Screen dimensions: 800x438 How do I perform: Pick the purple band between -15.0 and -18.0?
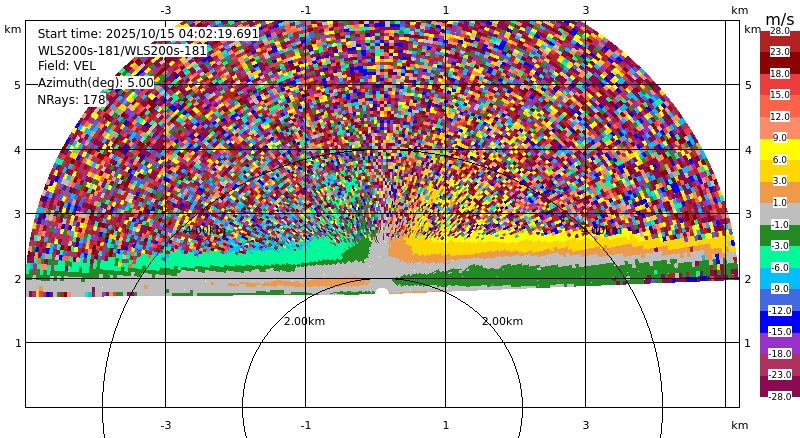click(780, 343)
